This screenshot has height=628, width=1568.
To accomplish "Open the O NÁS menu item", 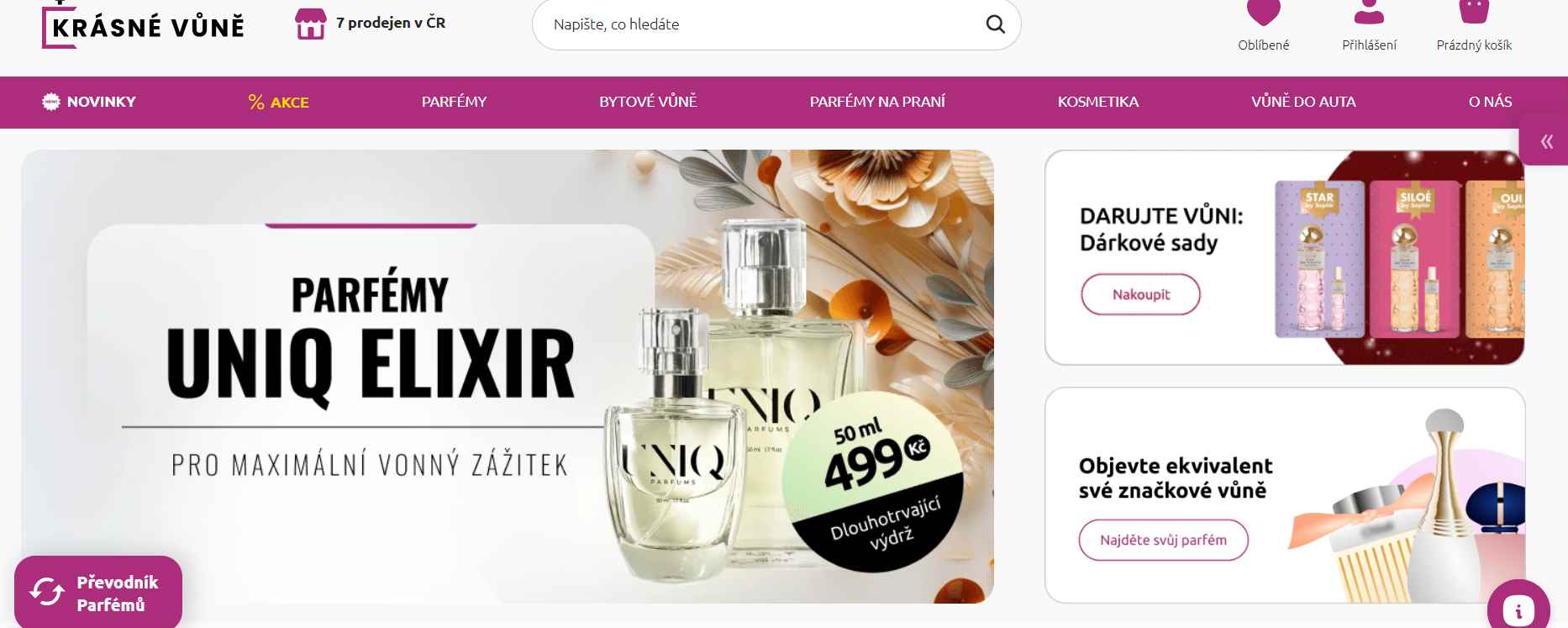I will coord(1490,102).
